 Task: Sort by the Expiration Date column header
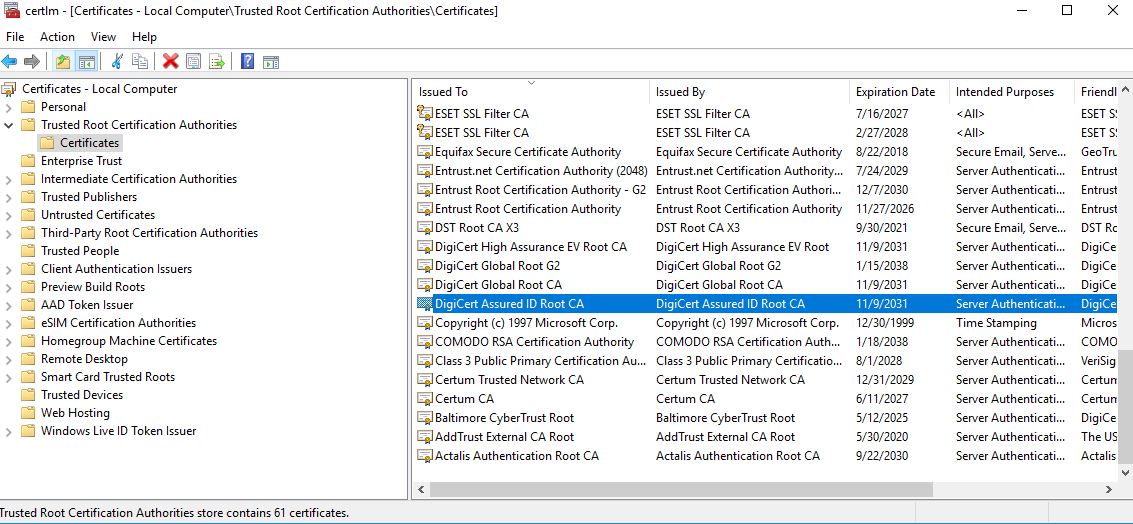tap(899, 92)
